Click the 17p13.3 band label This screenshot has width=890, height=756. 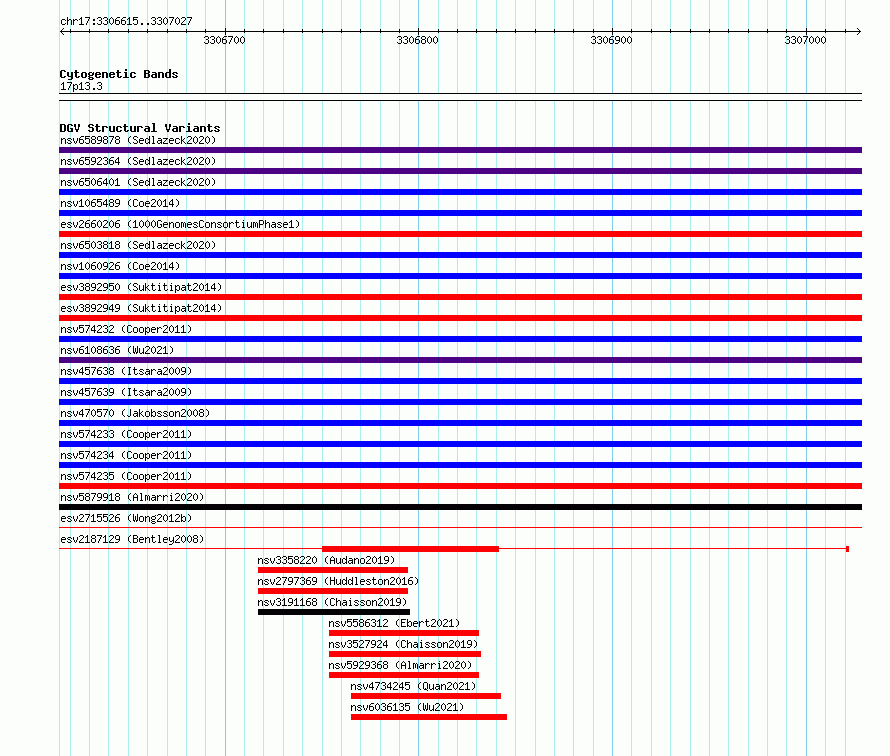(x=81, y=86)
